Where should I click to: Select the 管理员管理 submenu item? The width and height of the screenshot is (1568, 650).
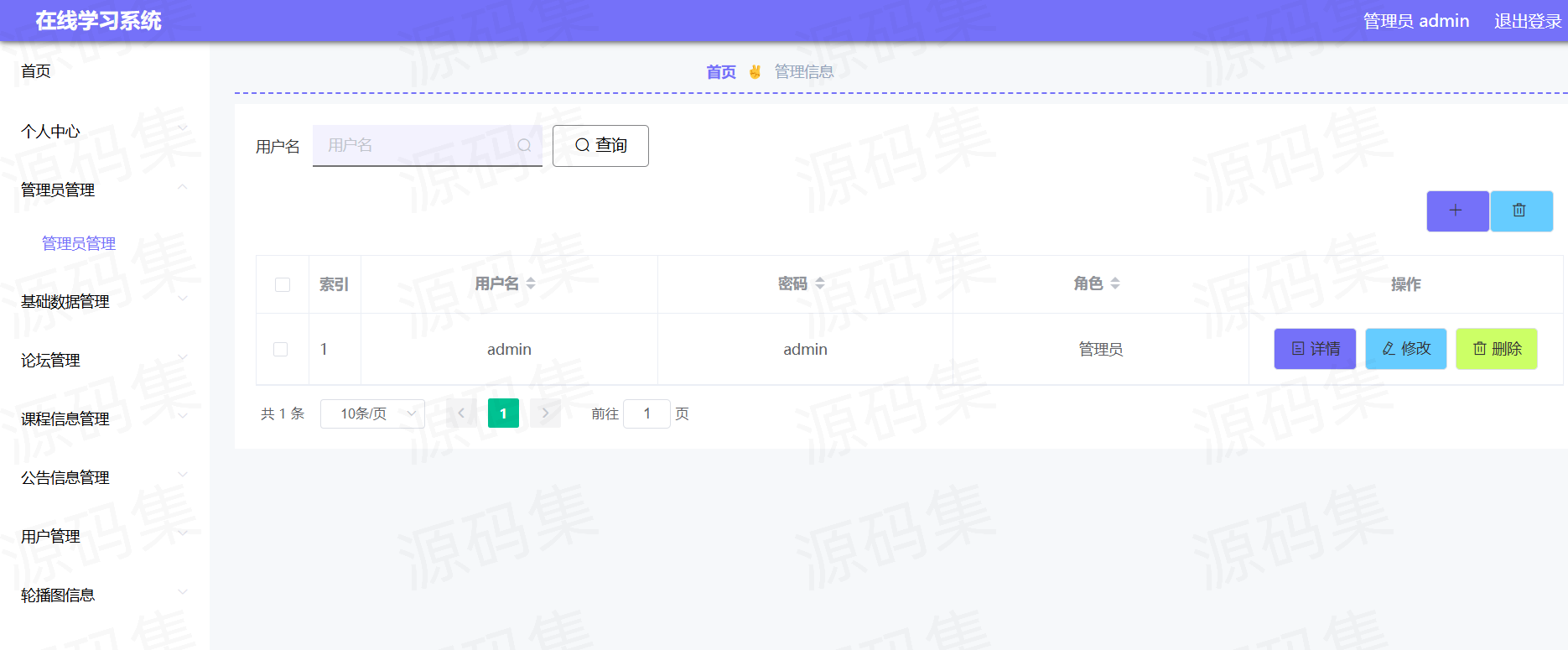[x=79, y=243]
